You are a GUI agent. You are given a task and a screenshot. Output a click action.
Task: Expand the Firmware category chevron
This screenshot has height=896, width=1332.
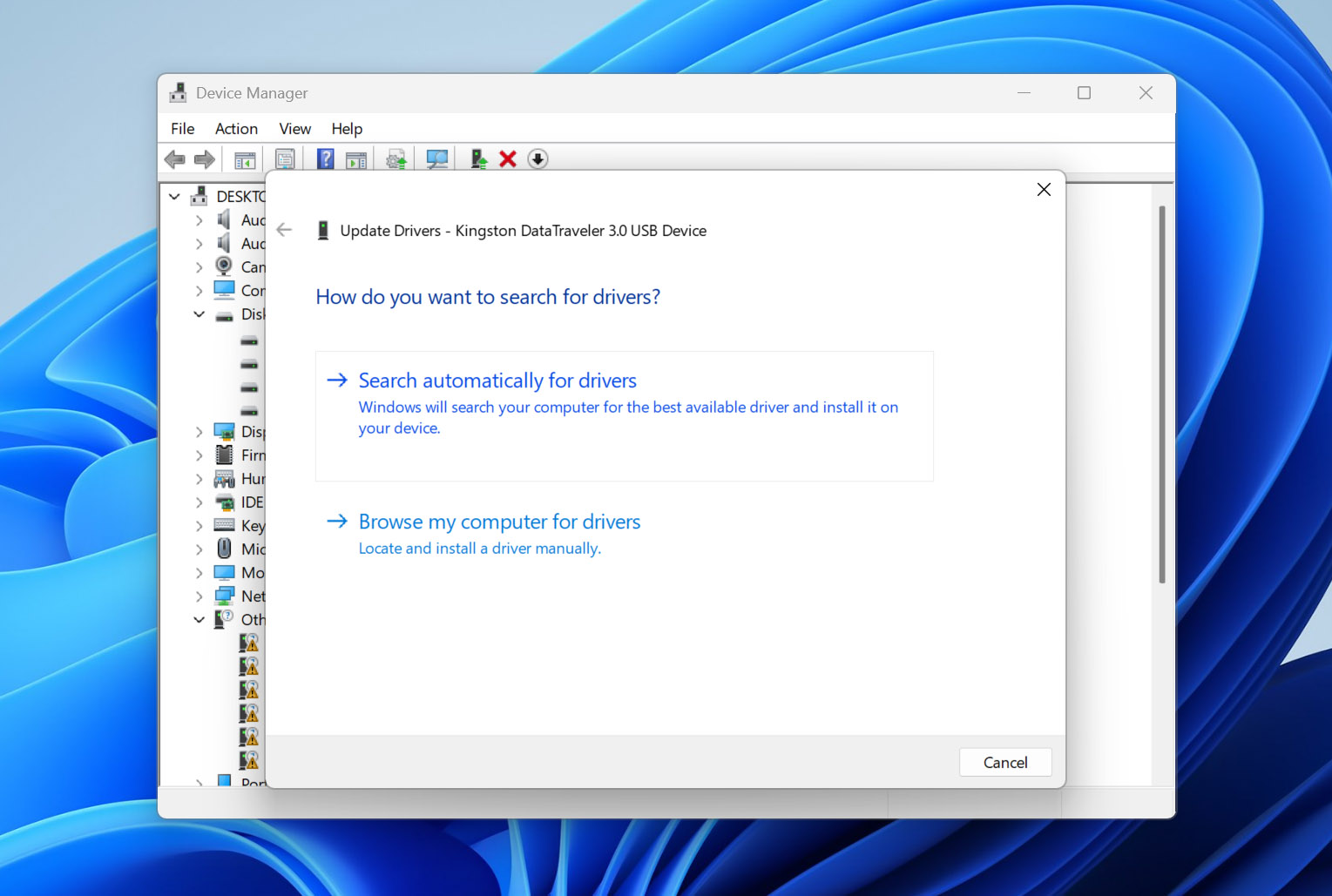click(x=199, y=455)
